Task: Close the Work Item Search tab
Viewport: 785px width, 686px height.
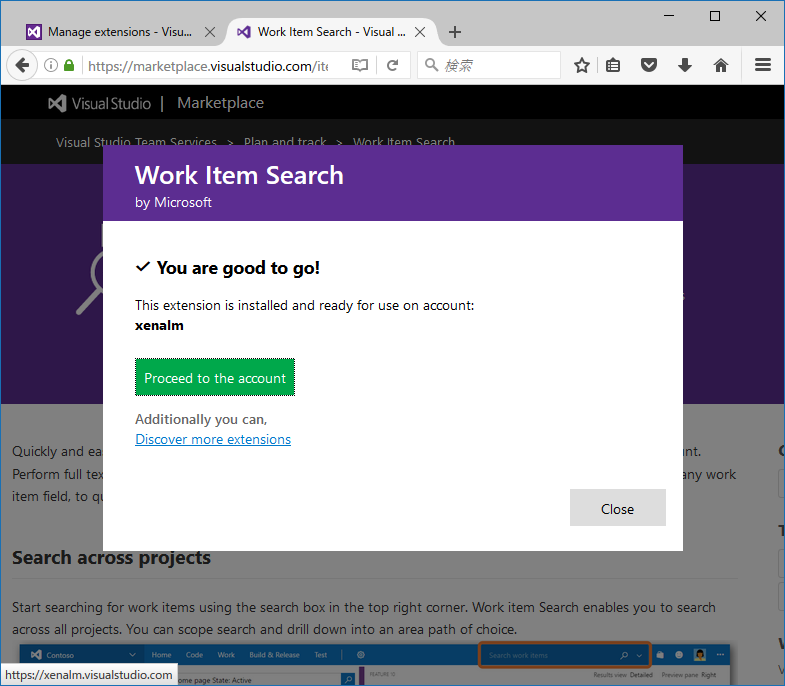Action: click(420, 33)
